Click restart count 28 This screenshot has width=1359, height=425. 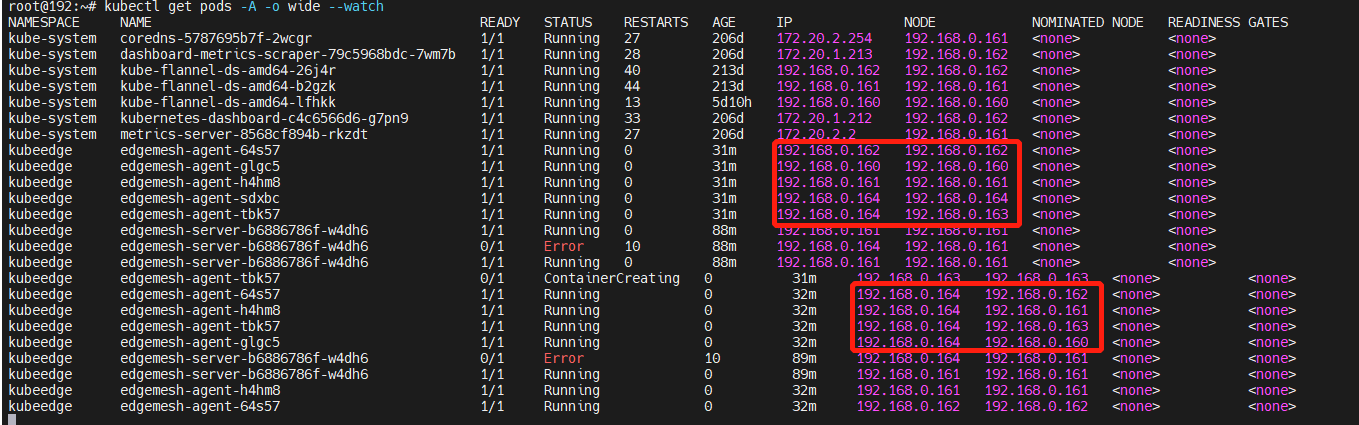click(632, 54)
